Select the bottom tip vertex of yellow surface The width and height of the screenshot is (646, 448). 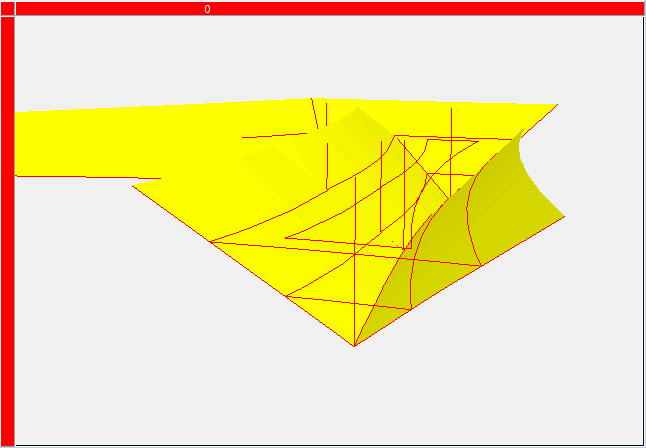tap(354, 346)
